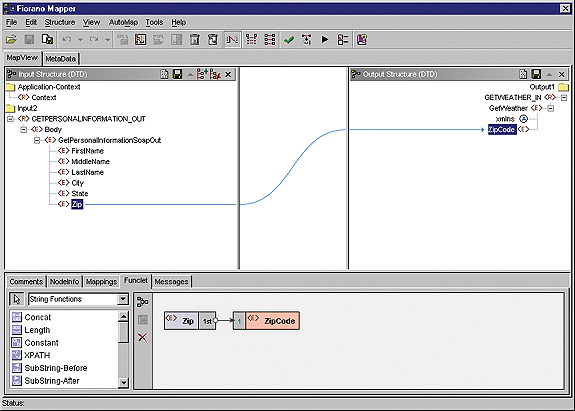Open the Structure menu
This screenshot has width=575, height=411.
coord(60,22)
